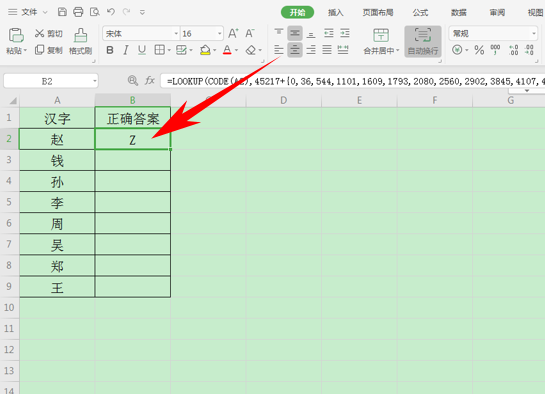Viewport: 545px width, 398px height.
Task: Select the Format Painter (格式刷) tool
Action: click(x=80, y=41)
